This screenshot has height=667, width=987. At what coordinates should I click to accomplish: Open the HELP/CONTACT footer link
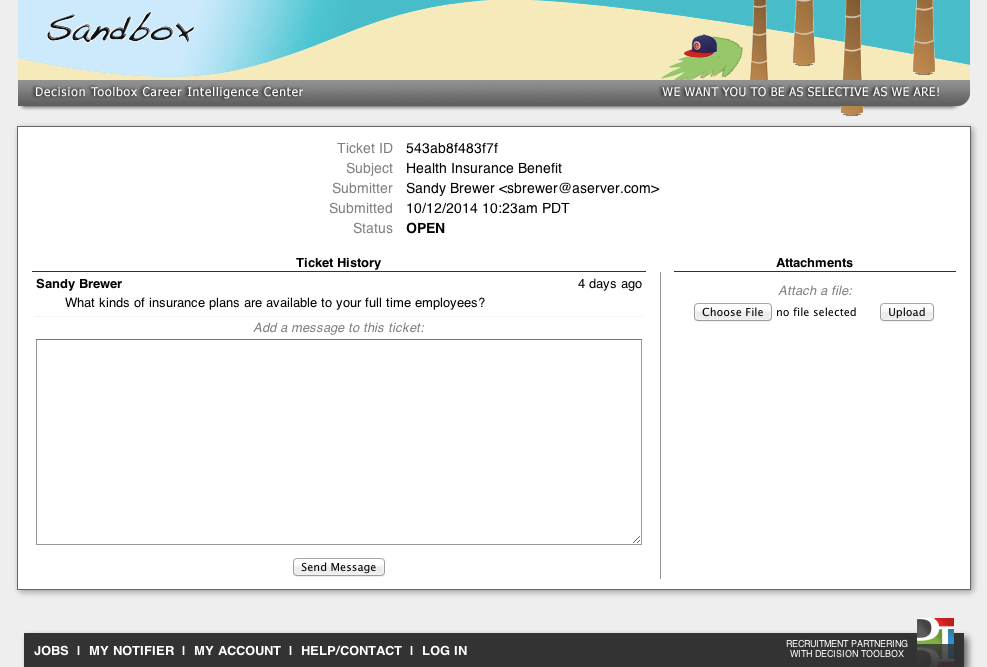click(x=351, y=651)
